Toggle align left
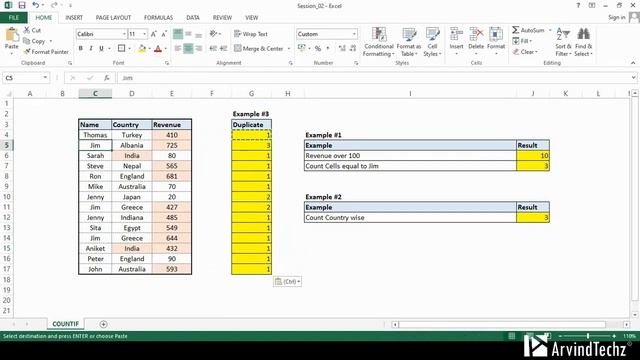Screen dimensions: 640x360 click(x=178, y=49)
